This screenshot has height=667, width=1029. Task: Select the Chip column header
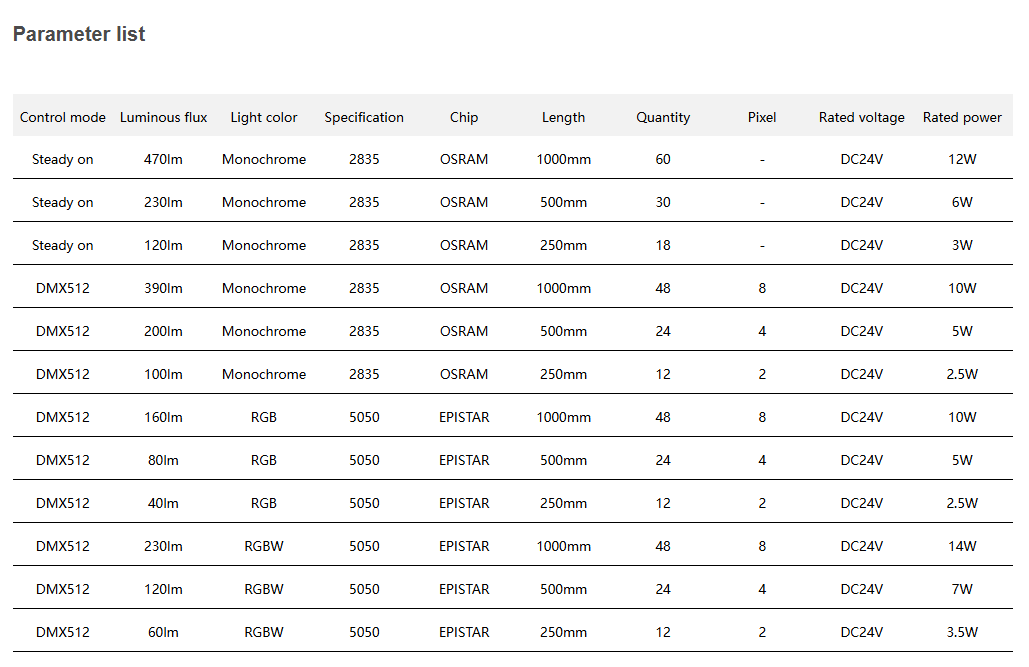[x=464, y=117]
